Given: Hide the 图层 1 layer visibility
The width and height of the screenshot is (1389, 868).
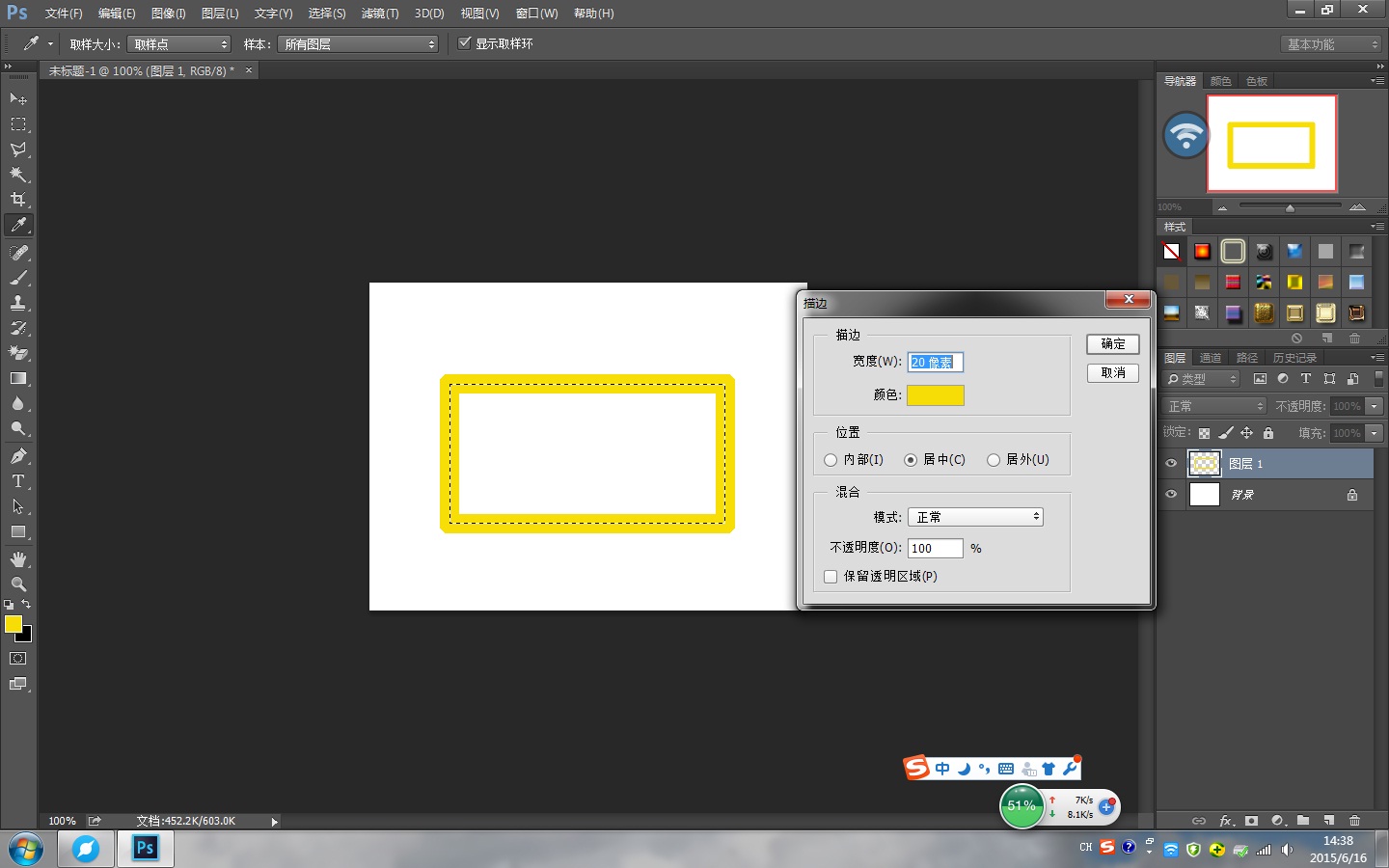Looking at the screenshot, I should pyautogui.click(x=1171, y=464).
